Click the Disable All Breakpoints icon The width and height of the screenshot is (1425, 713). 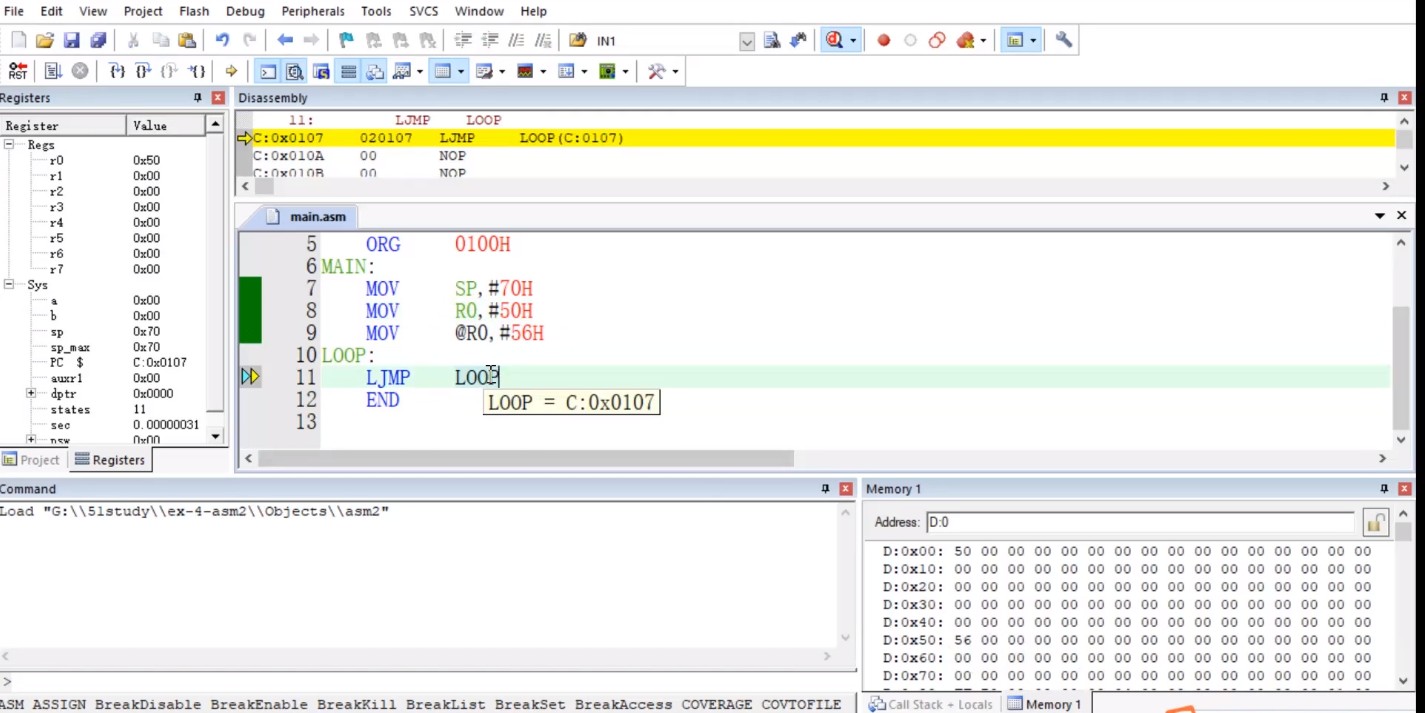(937, 40)
